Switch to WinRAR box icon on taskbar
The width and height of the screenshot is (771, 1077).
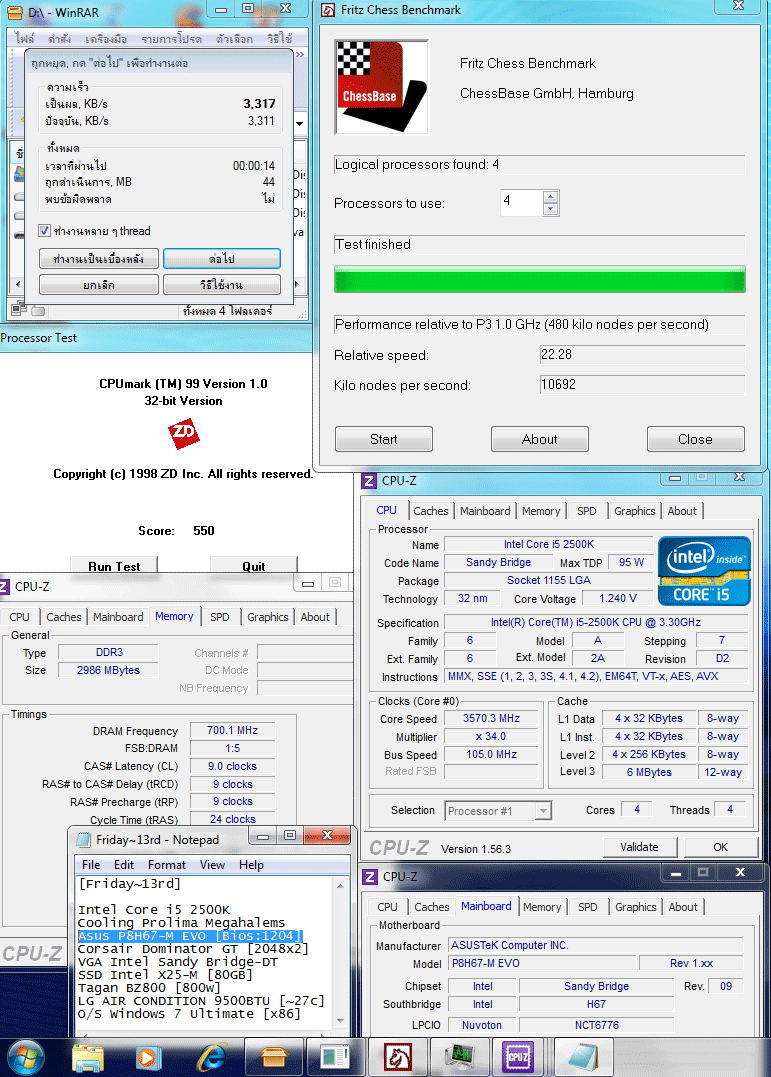273,1058
